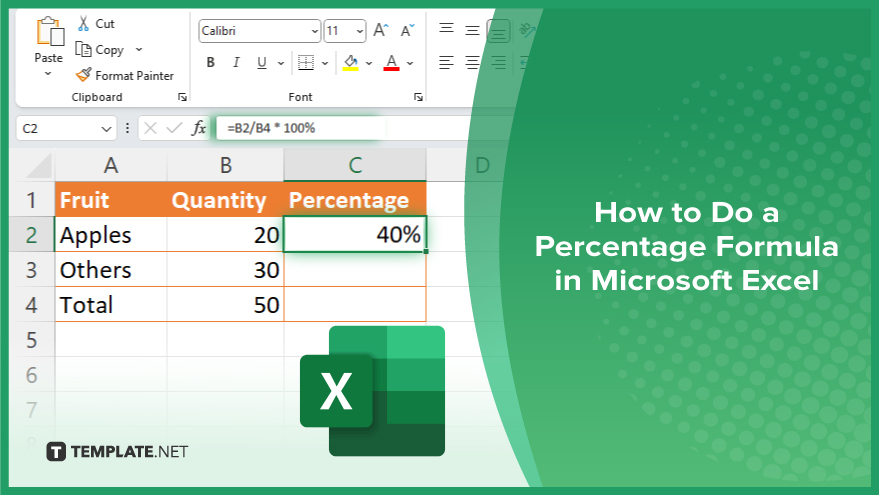Toggle Bold formatting
This screenshot has height=495, width=879.
pos(211,62)
